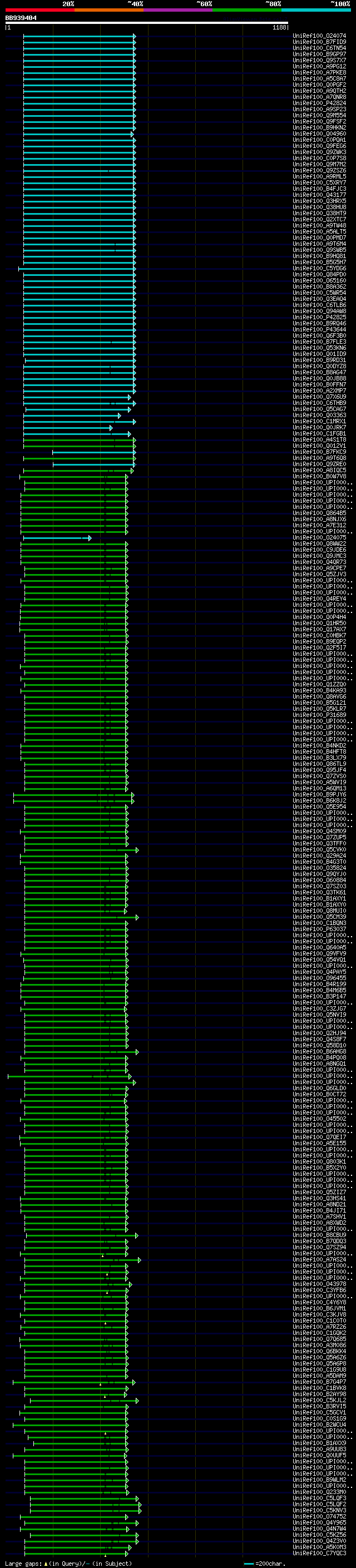Viewport: 356px width, 1568px height.
Task: Click the cyan alignment bar for UniRef100_O24074
Action: pos(79,36)
